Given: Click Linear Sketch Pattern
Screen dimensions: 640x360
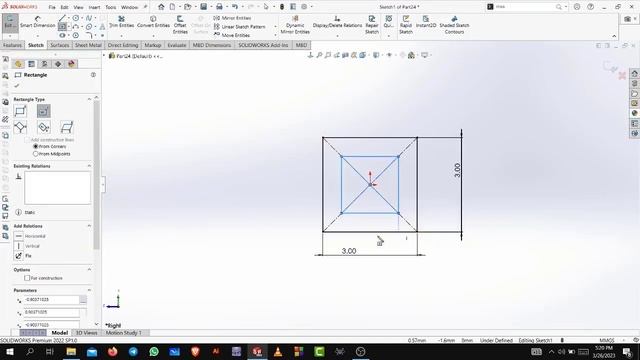Looking at the screenshot, I should point(239,27).
